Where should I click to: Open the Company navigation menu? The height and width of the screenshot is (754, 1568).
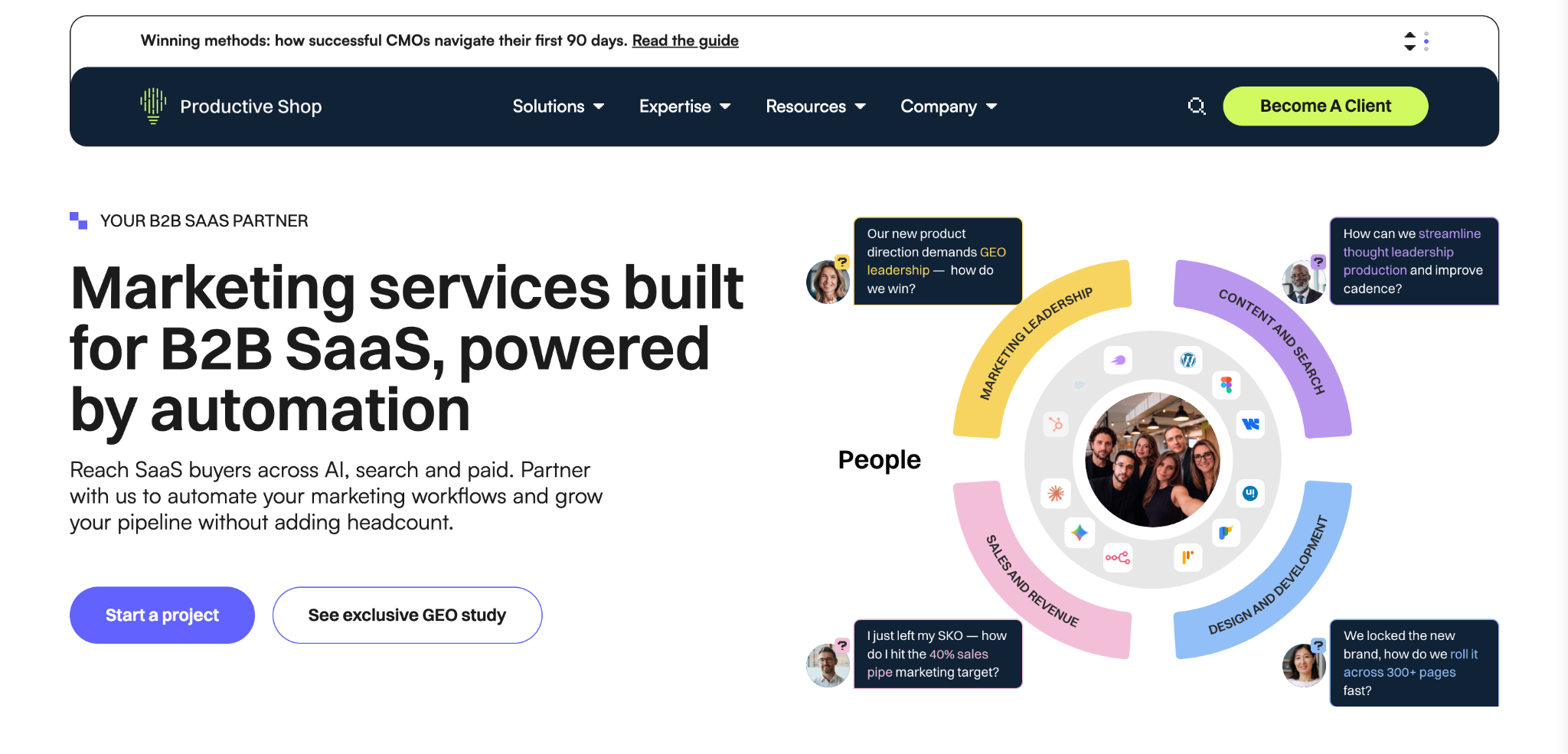(x=949, y=106)
